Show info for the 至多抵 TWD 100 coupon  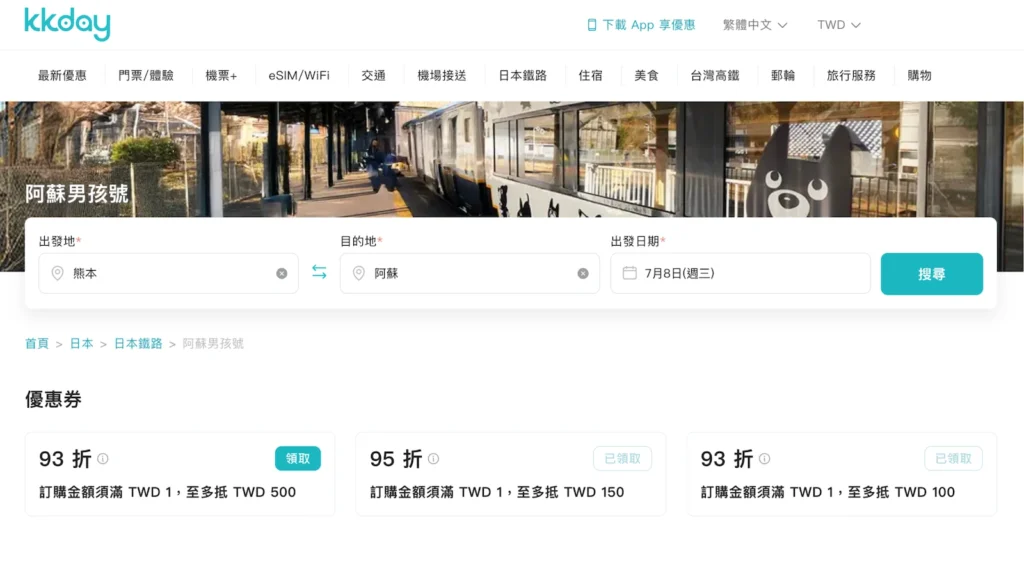[x=765, y=458]
